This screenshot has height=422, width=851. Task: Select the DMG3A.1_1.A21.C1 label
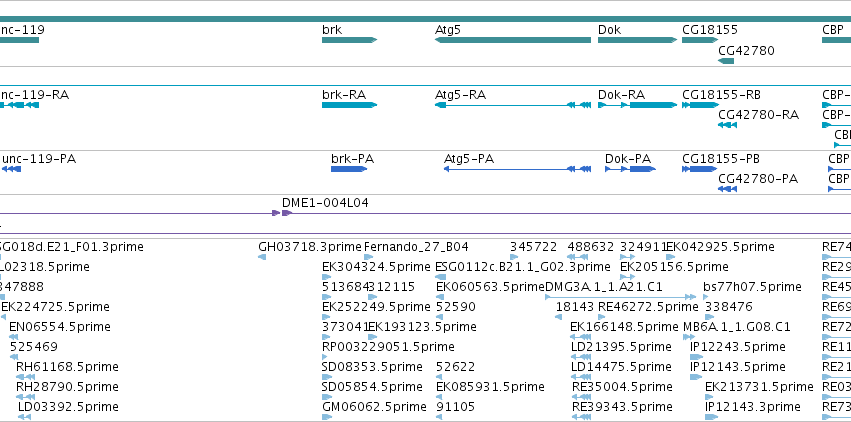pos(604,286)
